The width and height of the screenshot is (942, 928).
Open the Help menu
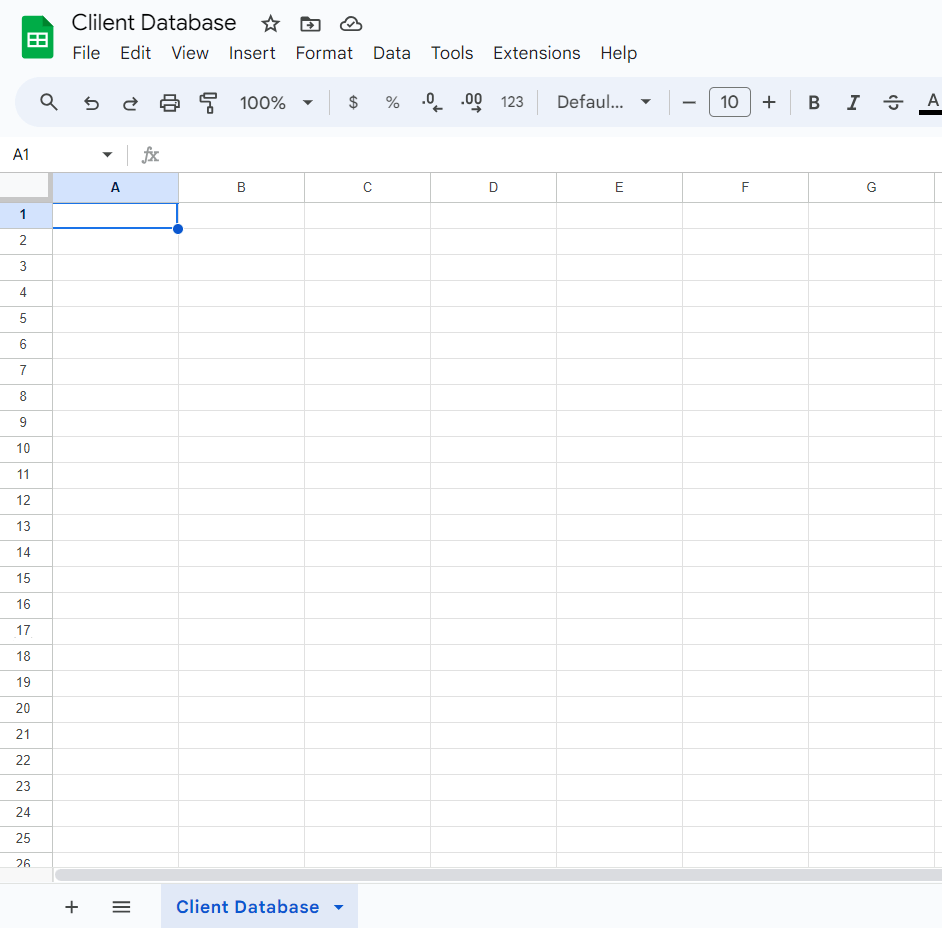pos(618,53)
